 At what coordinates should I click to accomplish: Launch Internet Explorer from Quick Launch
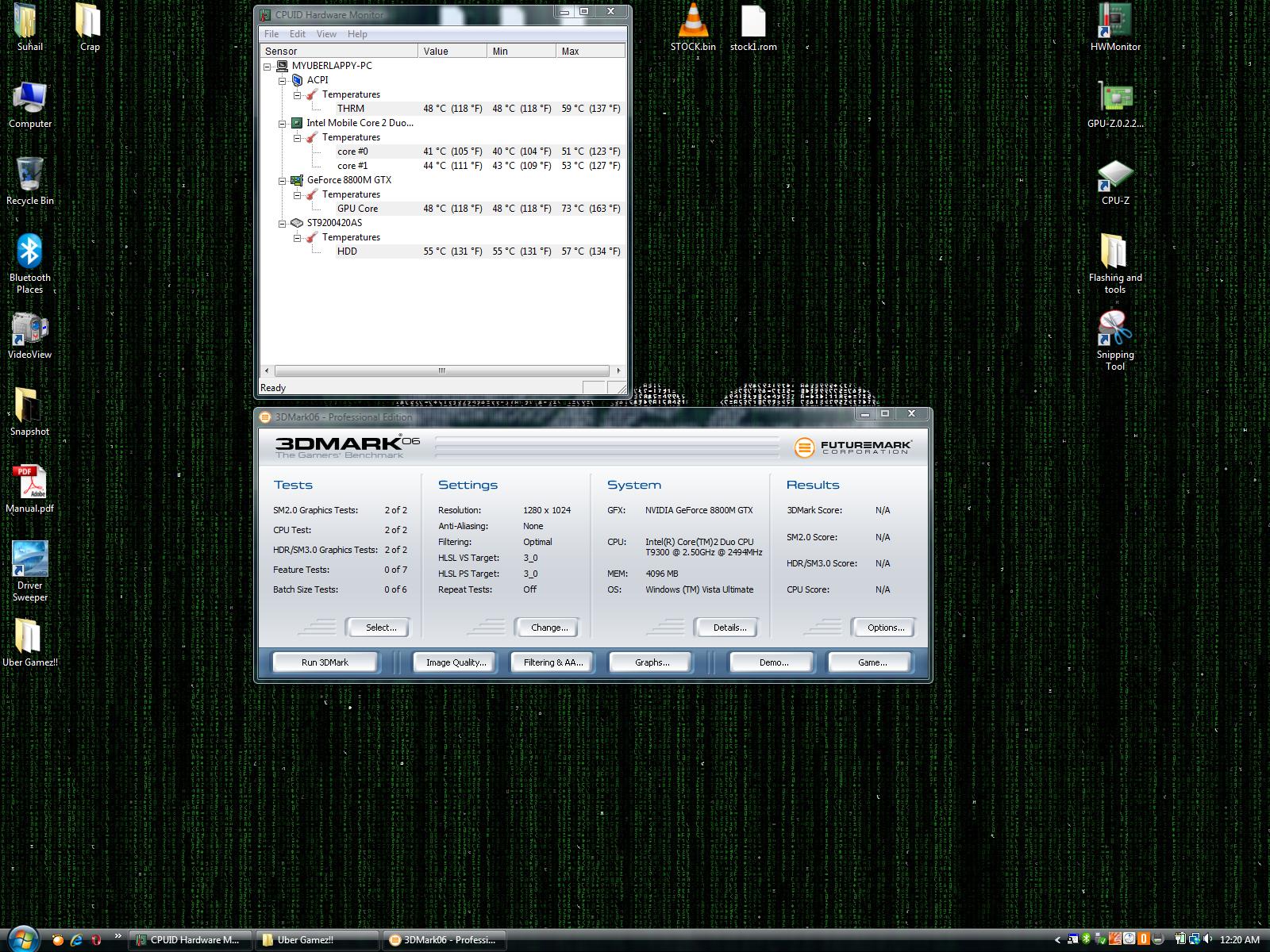click(x=77, y=940)
